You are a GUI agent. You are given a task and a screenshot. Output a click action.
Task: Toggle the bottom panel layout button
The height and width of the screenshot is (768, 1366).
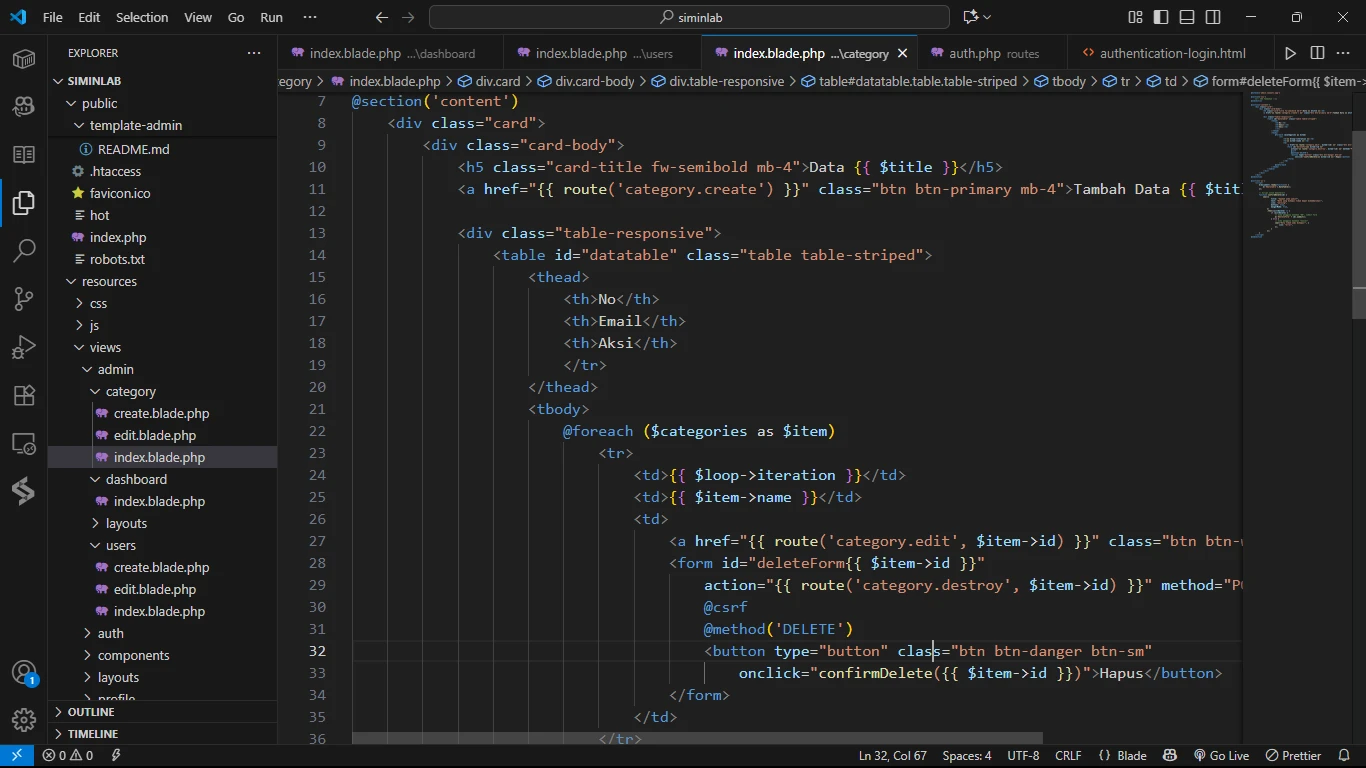click(x=1187, y=17)
